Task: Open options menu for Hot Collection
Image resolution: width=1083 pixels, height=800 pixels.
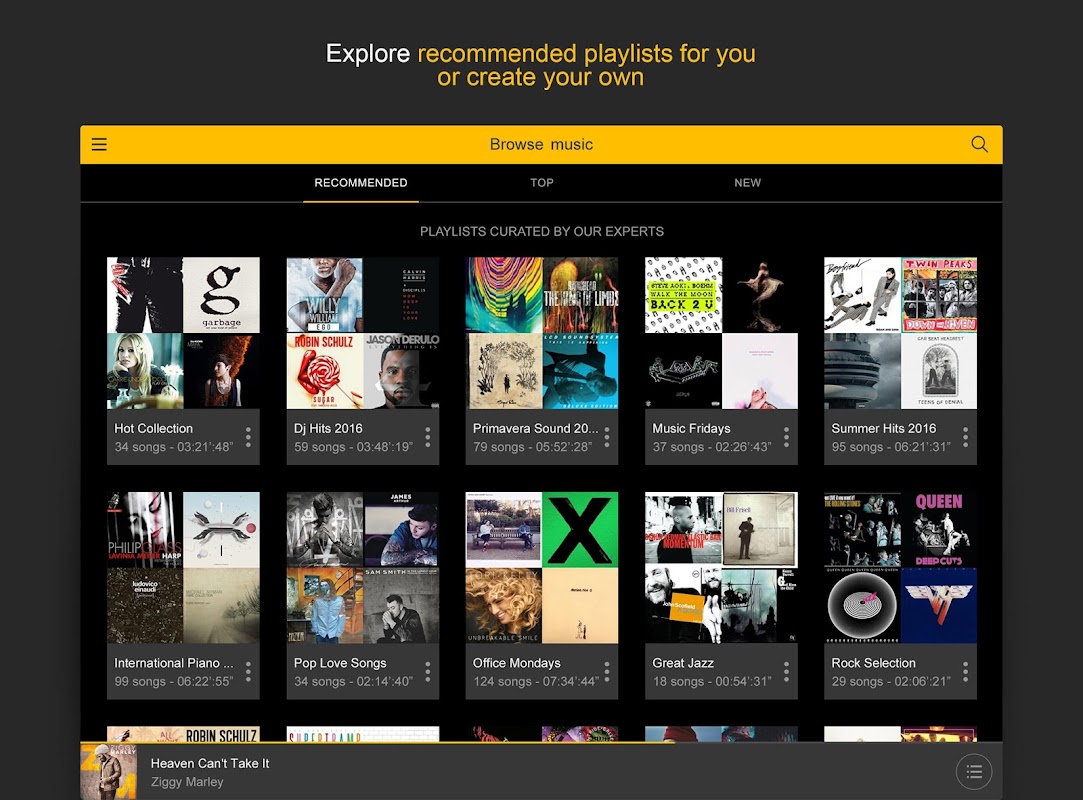Action: [x=248, y=437]
